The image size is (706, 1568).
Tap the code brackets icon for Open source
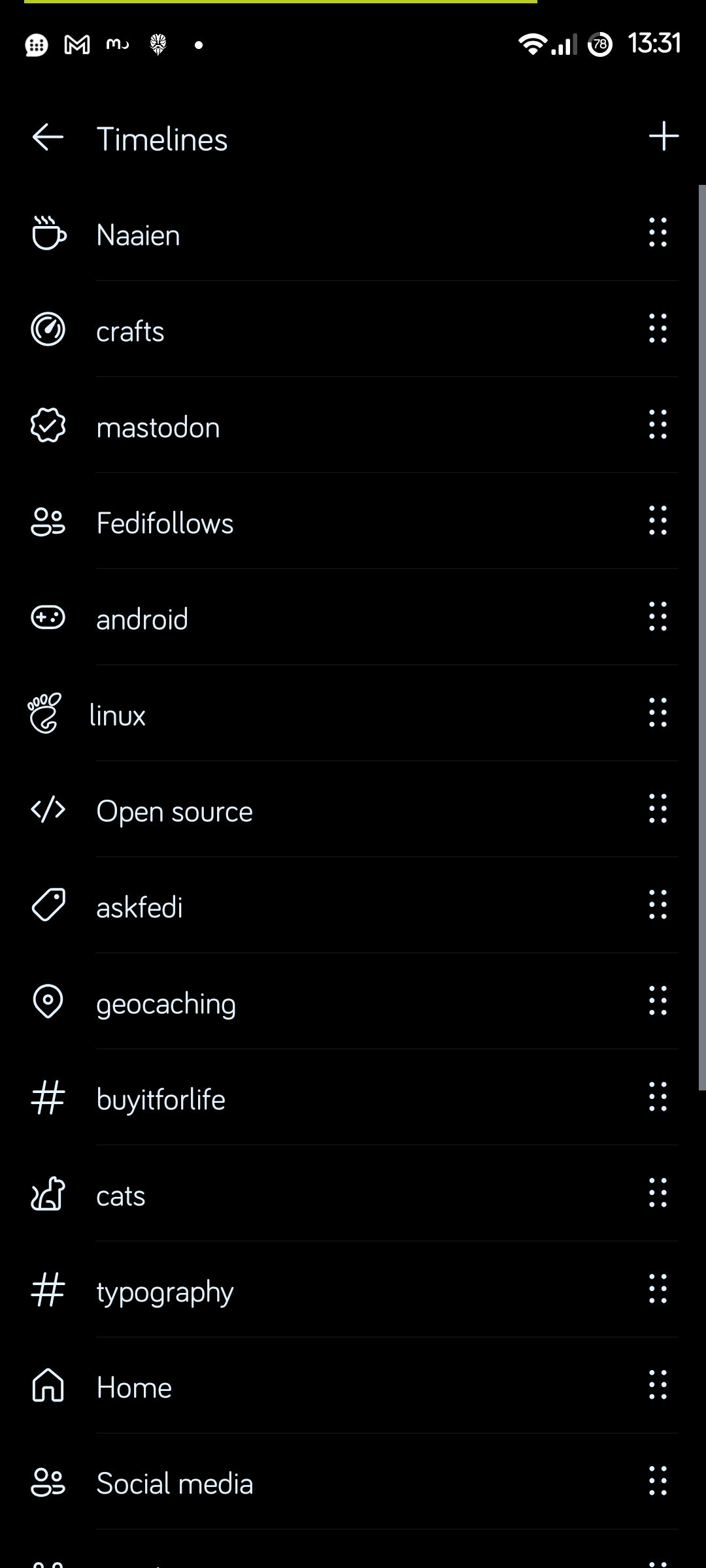pyautogui.click(x=48, y=809)
